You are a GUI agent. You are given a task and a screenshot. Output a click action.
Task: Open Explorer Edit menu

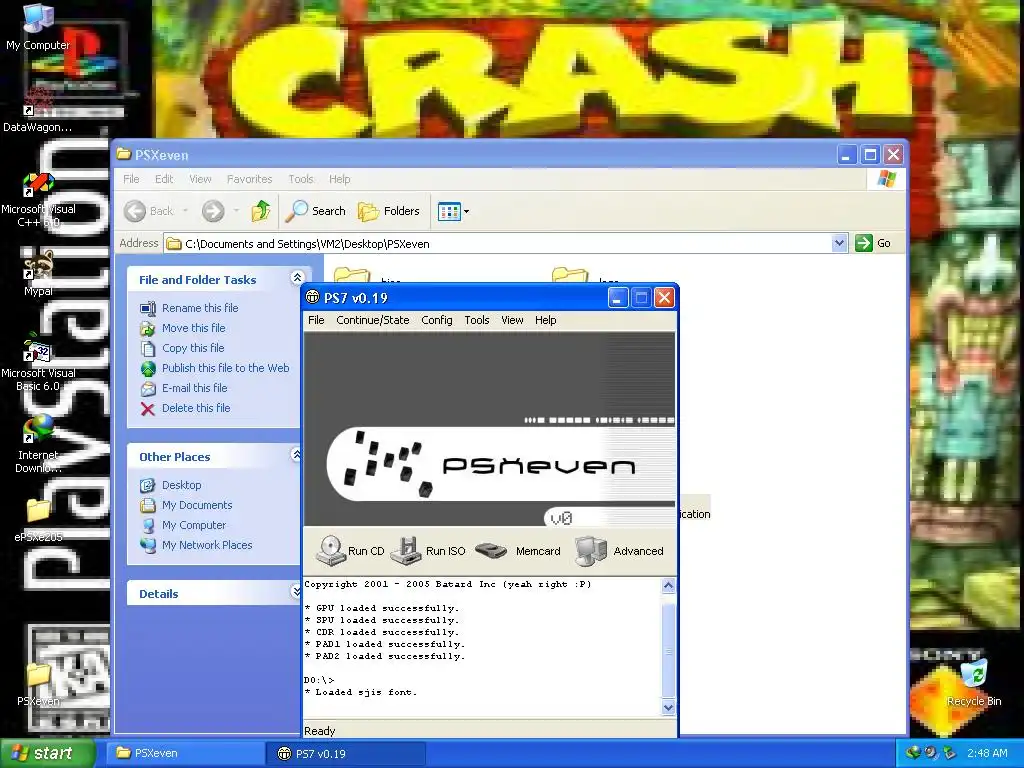(x=164, y=179)
